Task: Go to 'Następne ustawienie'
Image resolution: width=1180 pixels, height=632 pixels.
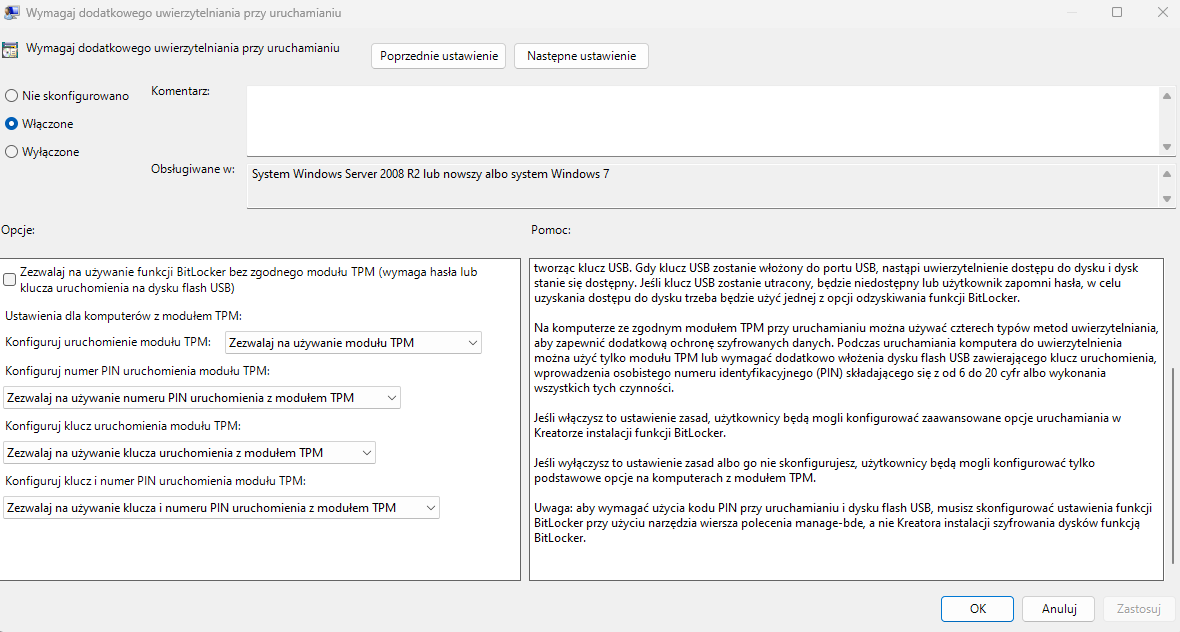Action: (x=581, y=56)
